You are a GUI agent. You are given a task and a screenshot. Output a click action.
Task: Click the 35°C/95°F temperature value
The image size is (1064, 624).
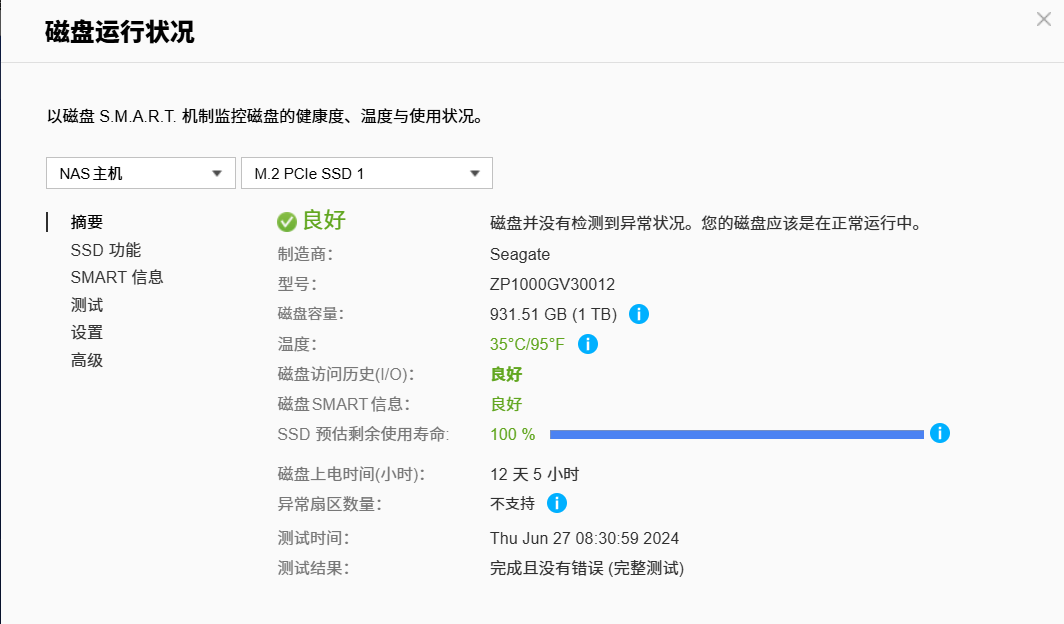525,343
